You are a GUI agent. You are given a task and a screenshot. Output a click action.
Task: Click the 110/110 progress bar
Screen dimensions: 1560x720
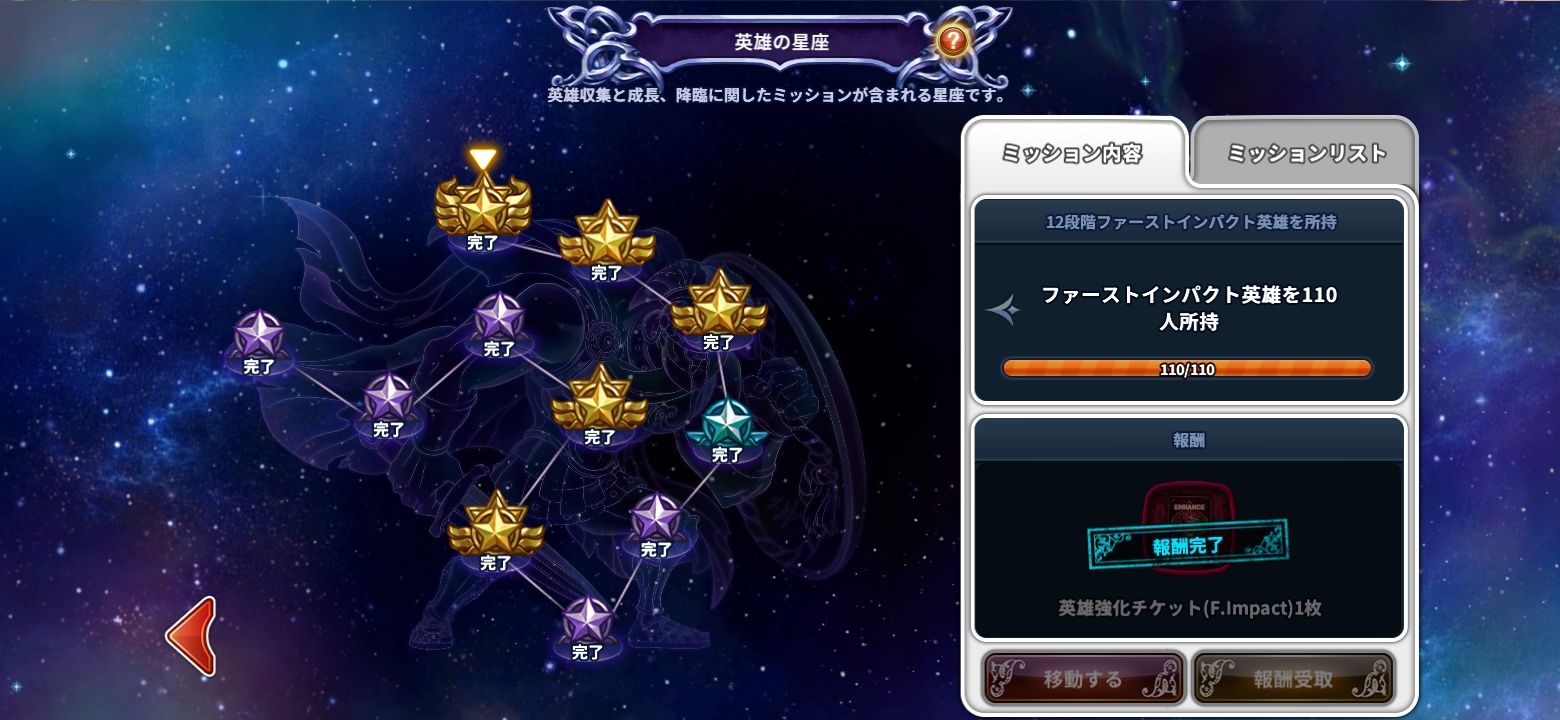pyautogui.click(x=1187, y=369)
